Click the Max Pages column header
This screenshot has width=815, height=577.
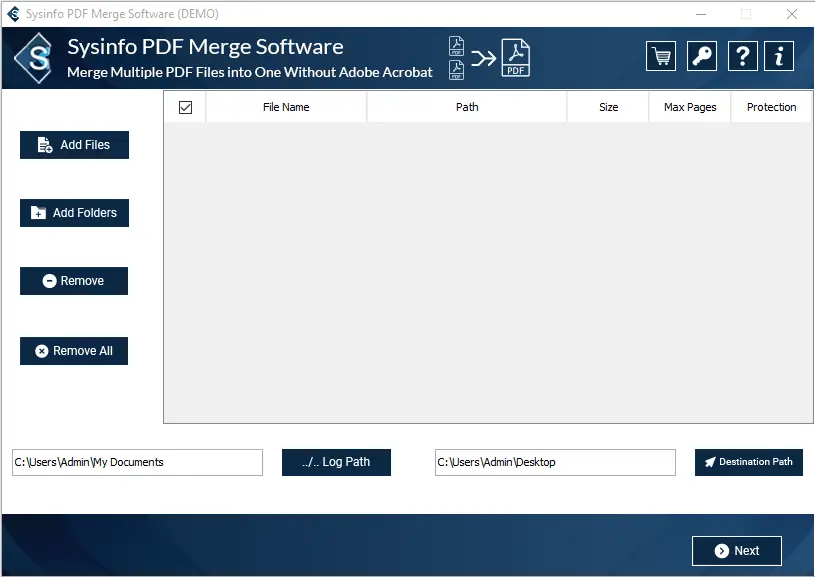pos(690,107)
